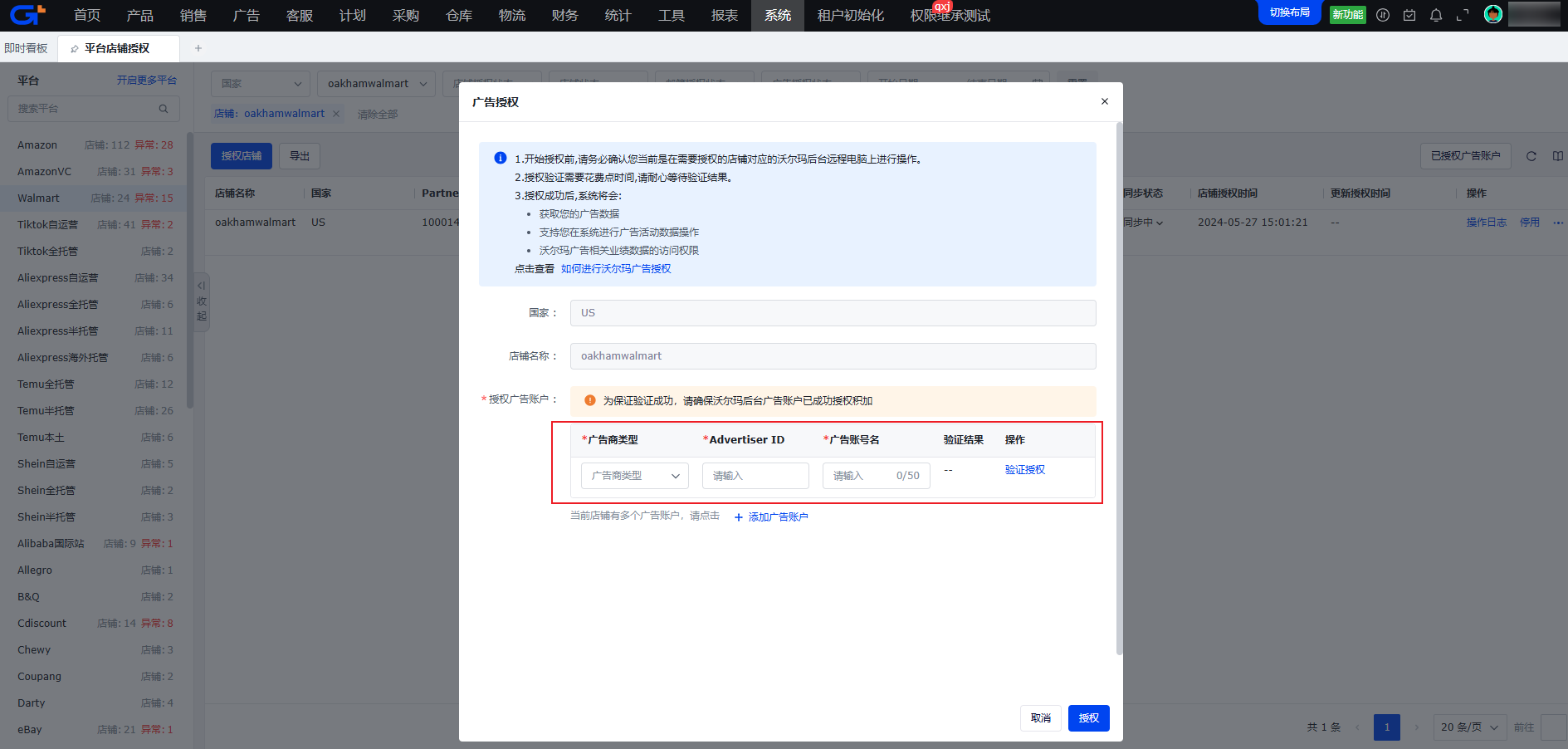Open notifications bell icon
The image size is (1568, 749).
(x=1436, y=15)
